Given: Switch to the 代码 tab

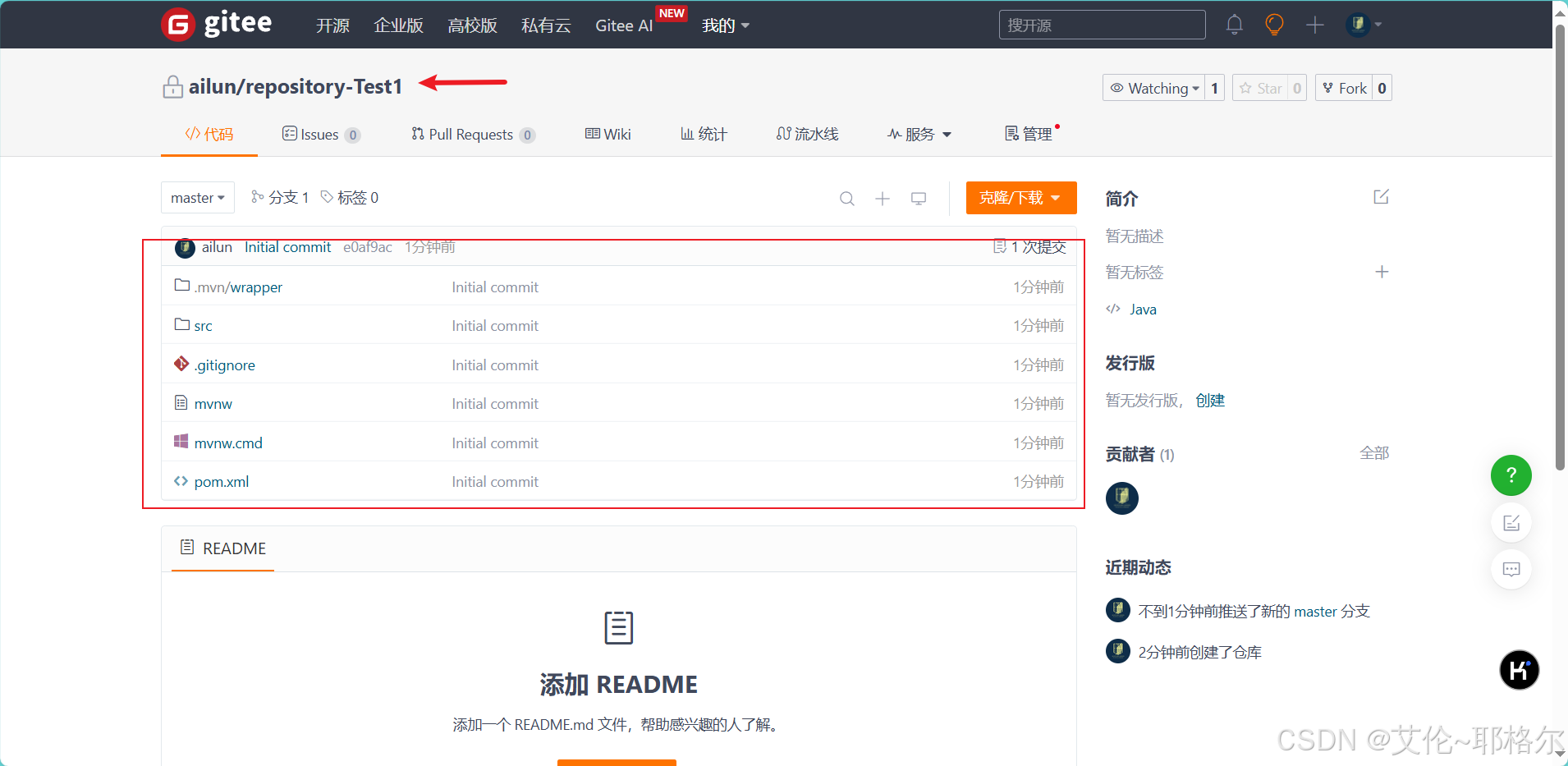Looking at the screenshot, I should click(209, 134).
